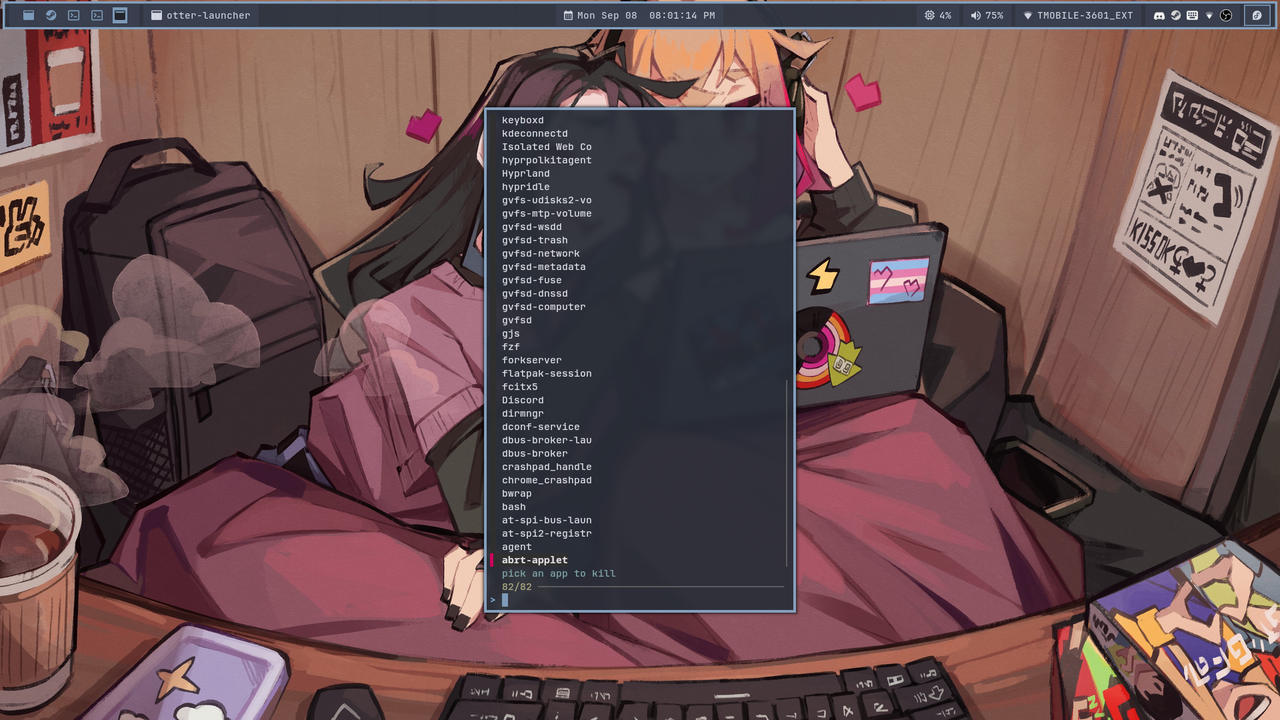Choose the Hyprland process entry

526,173
